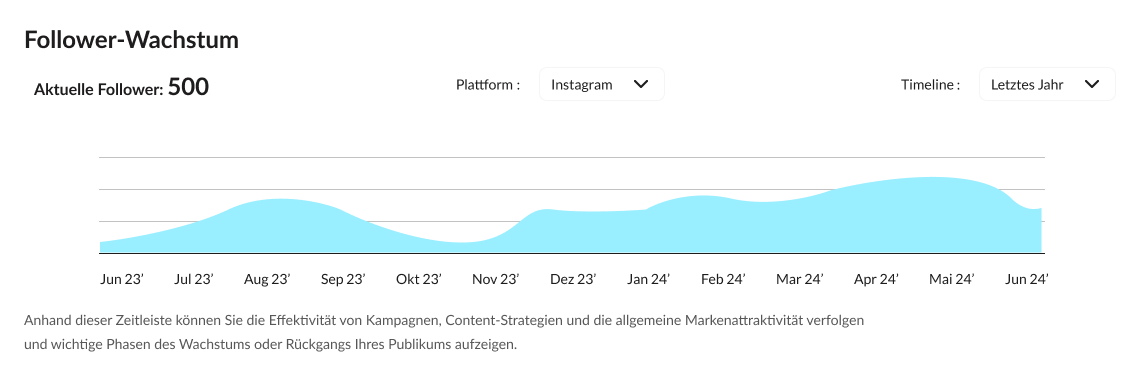Screen dimensions: 1143x373
Task: Expand the Letztes Jahr timeline dropdown
Action: click(1047, 84)
